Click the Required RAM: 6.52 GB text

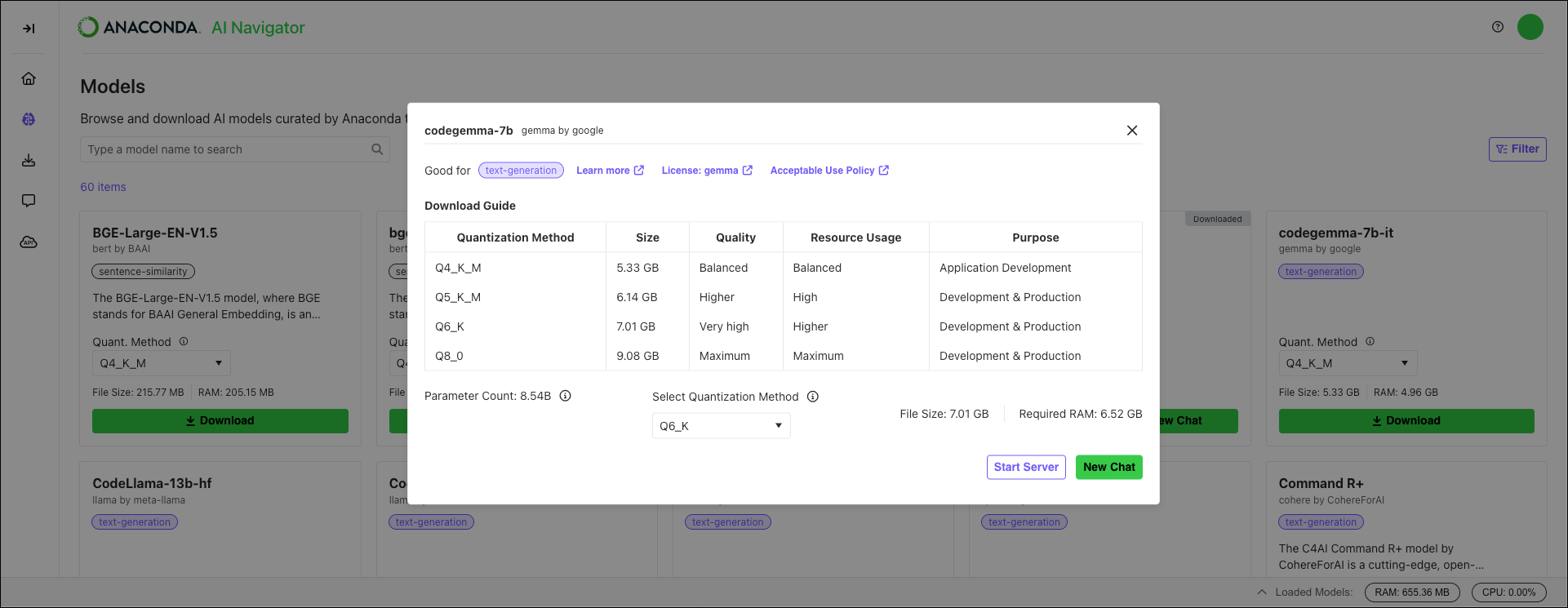1081,414
